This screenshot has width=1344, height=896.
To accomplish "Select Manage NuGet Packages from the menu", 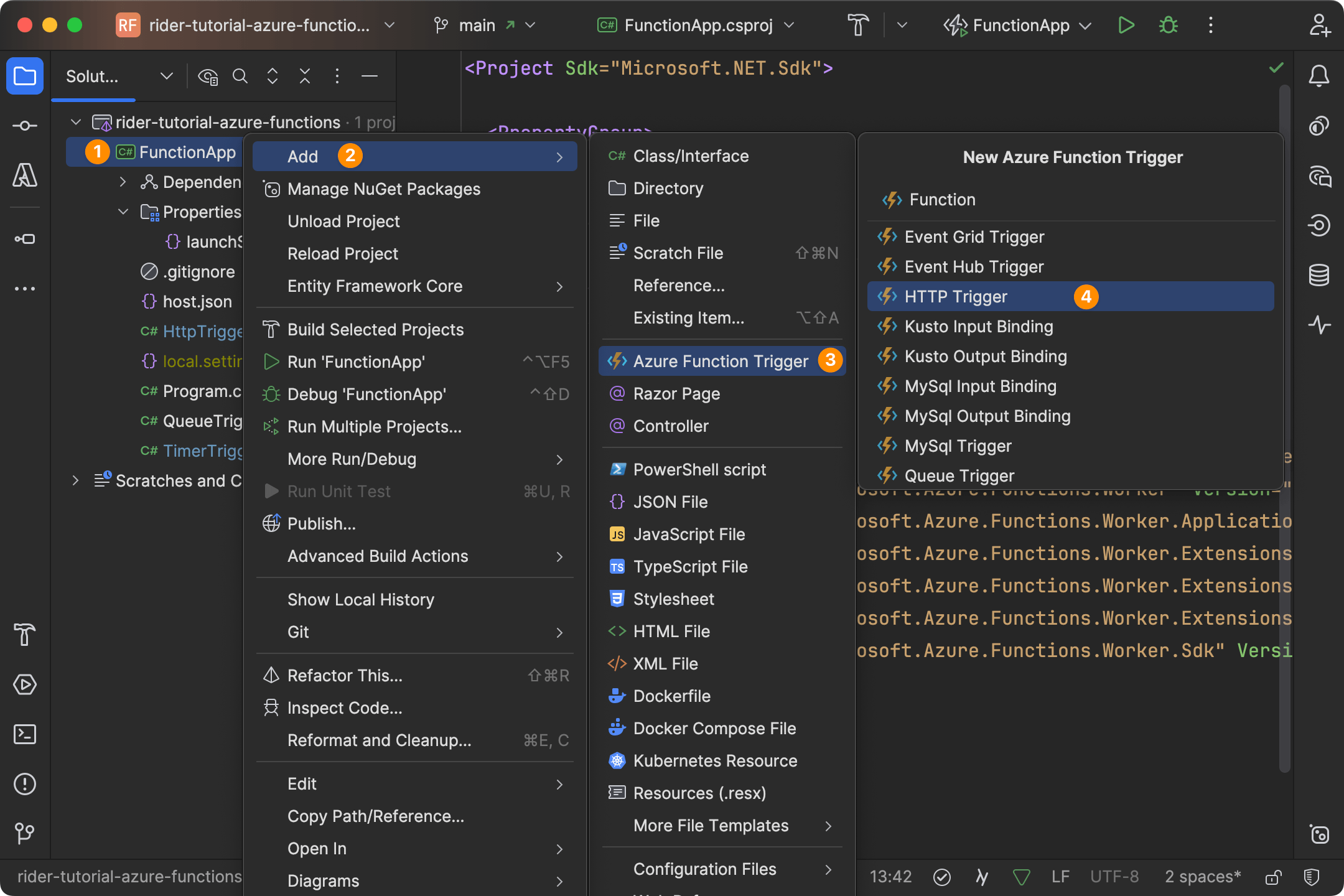I will (383, 189).
